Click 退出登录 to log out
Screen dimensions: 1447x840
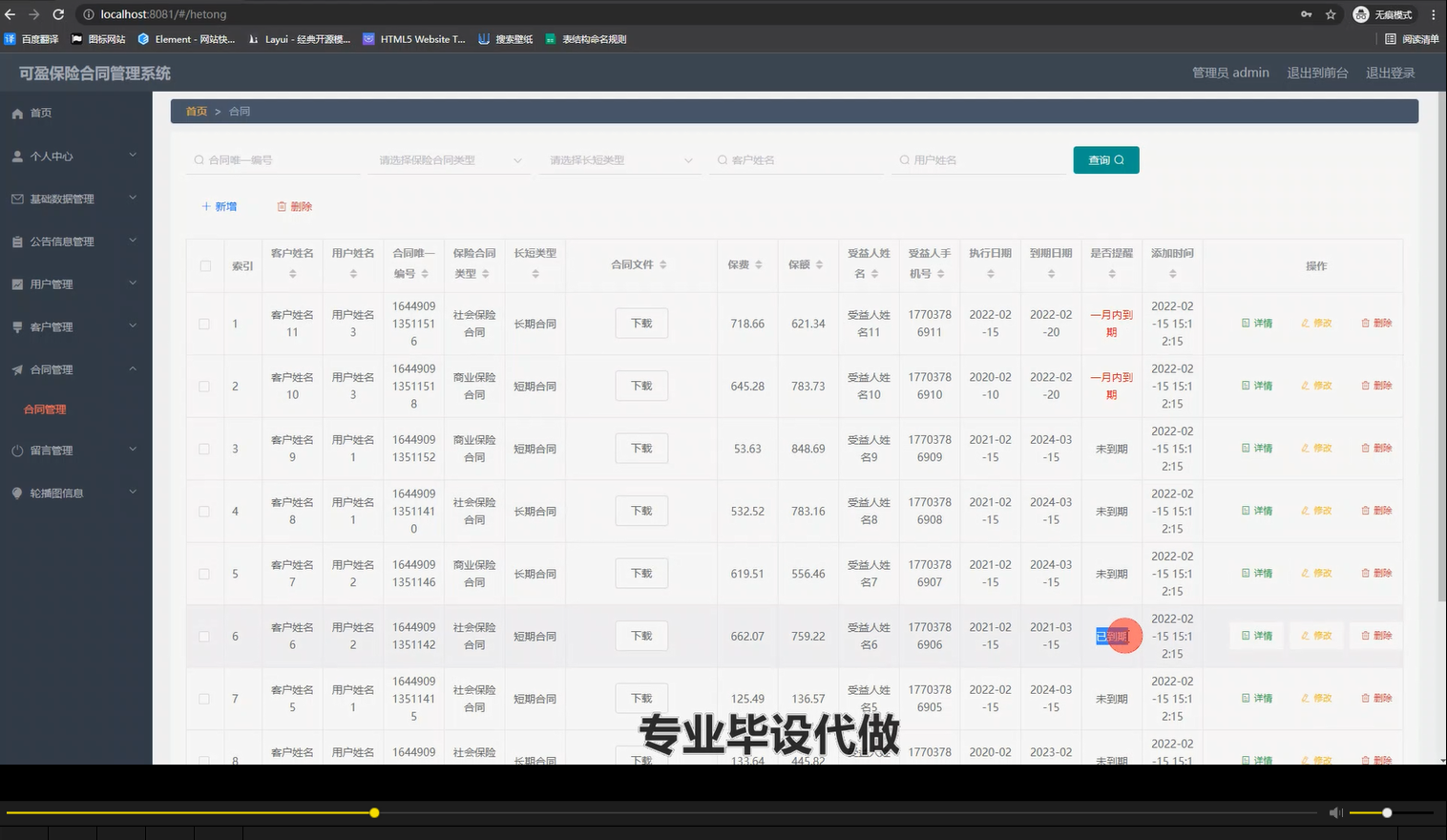tap(1390, 72)
